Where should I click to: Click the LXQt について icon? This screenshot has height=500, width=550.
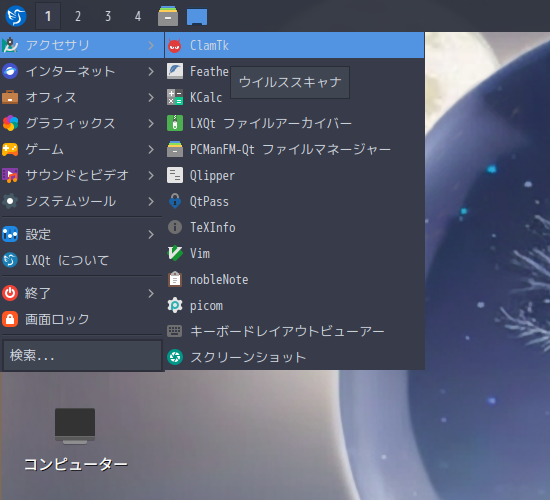point(10,260)
